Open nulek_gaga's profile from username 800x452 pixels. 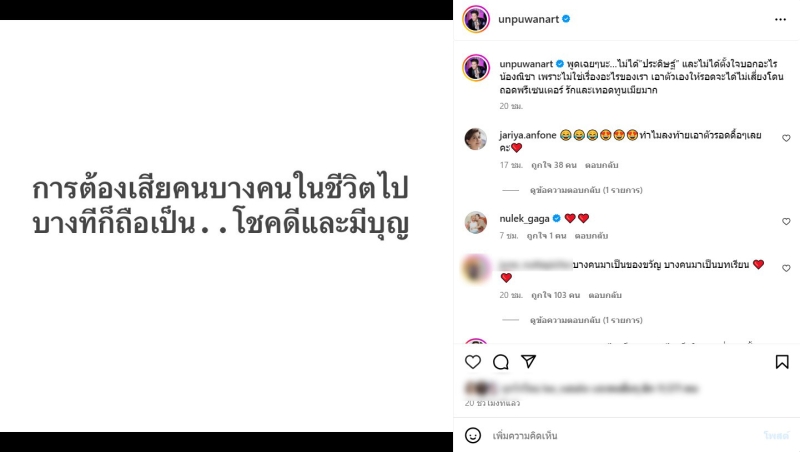click(524, 218)
